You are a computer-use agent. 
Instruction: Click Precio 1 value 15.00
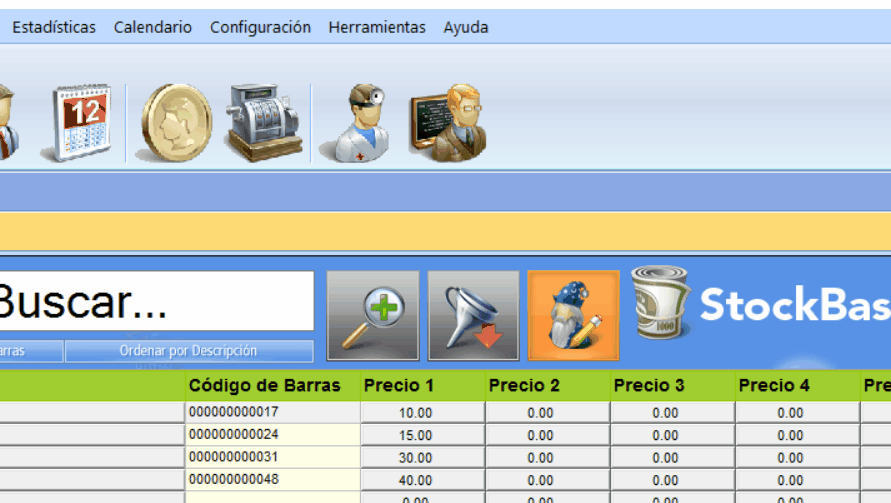pos(423,435)
